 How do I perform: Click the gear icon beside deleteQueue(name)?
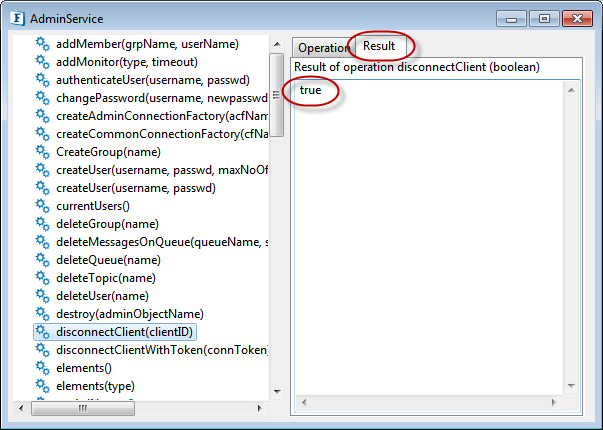pyautogui.click(x=42, y=260)
